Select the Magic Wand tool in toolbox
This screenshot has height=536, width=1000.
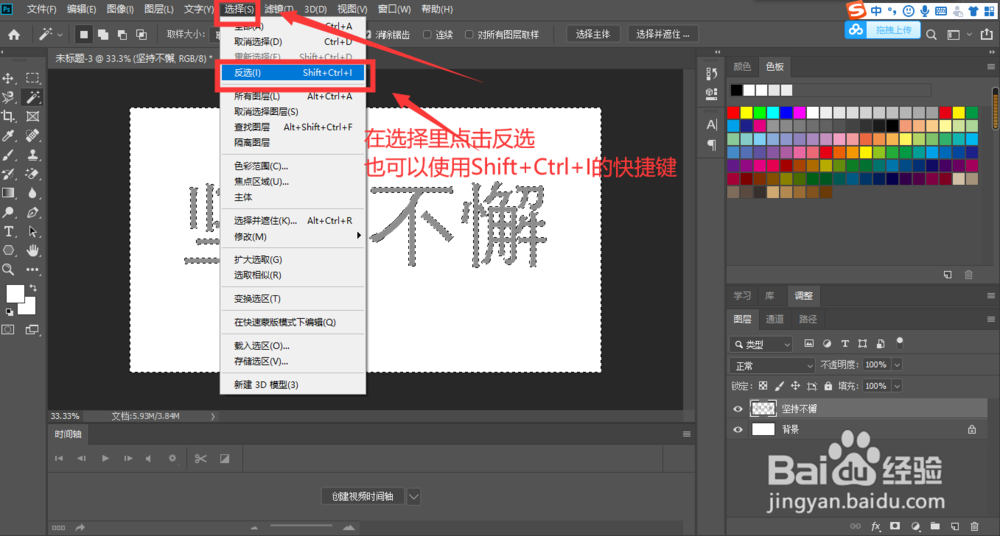click(x=33, y=97)
